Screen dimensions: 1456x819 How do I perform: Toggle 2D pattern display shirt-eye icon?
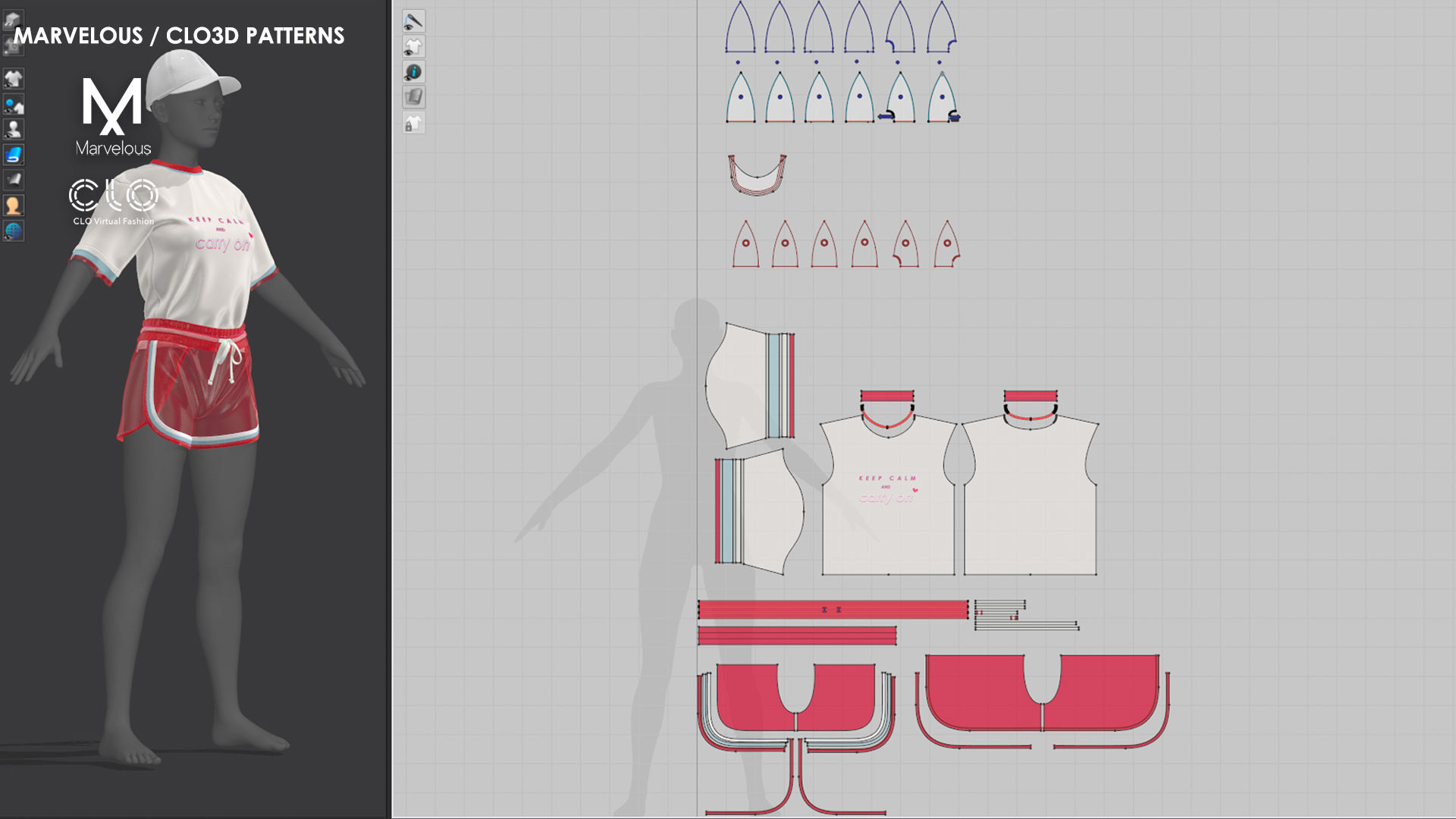tap(413, 47)
